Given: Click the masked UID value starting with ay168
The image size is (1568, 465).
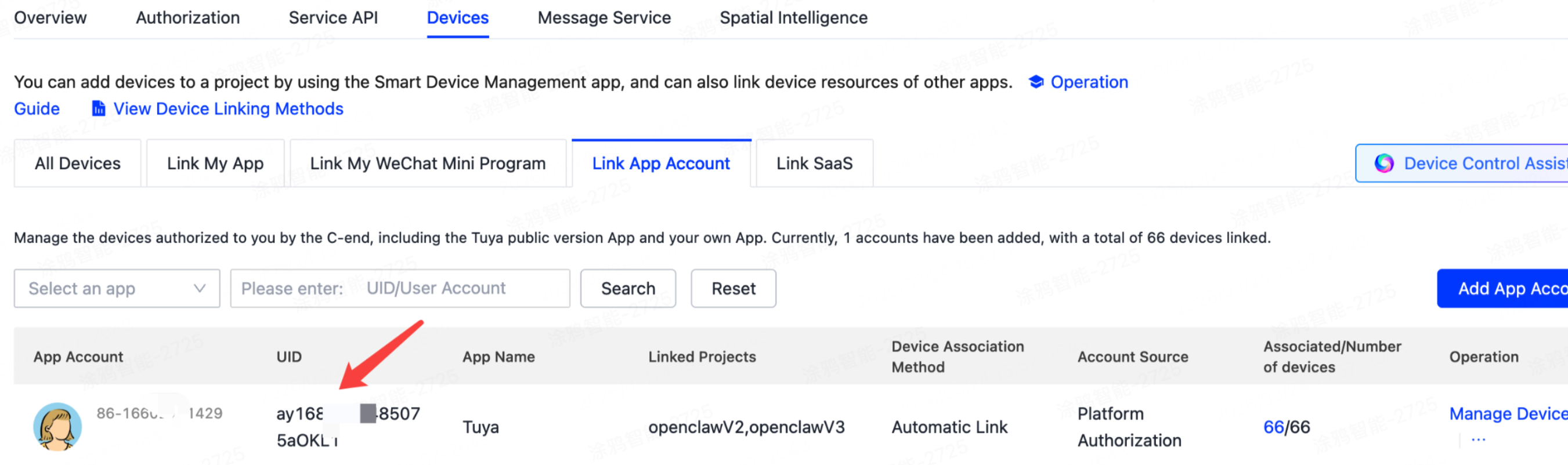Looking at the screenshot, I should point(347,413).
